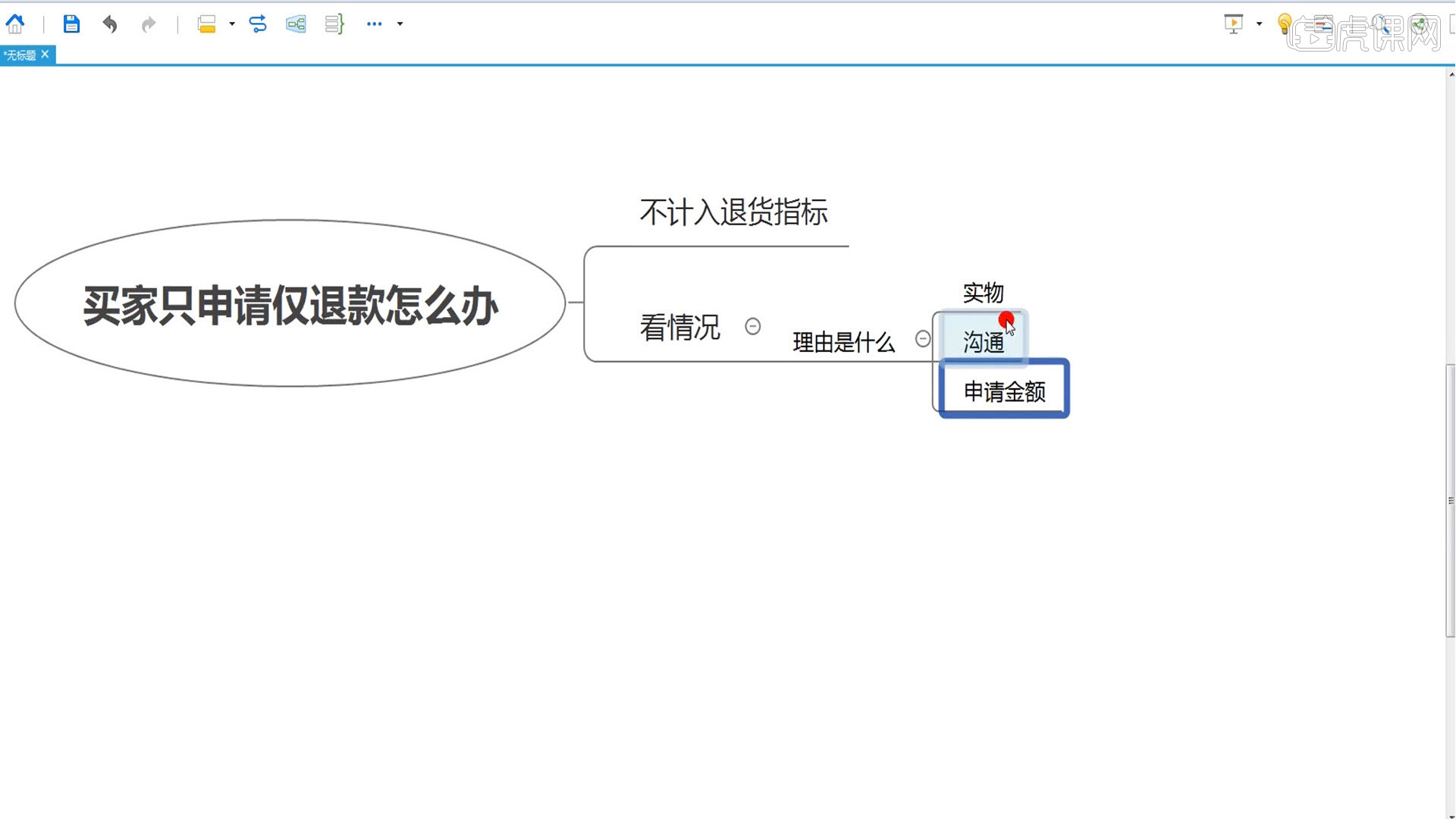Close the 无标题 tab
The image size is (1456, 819).
coord(45,55)
